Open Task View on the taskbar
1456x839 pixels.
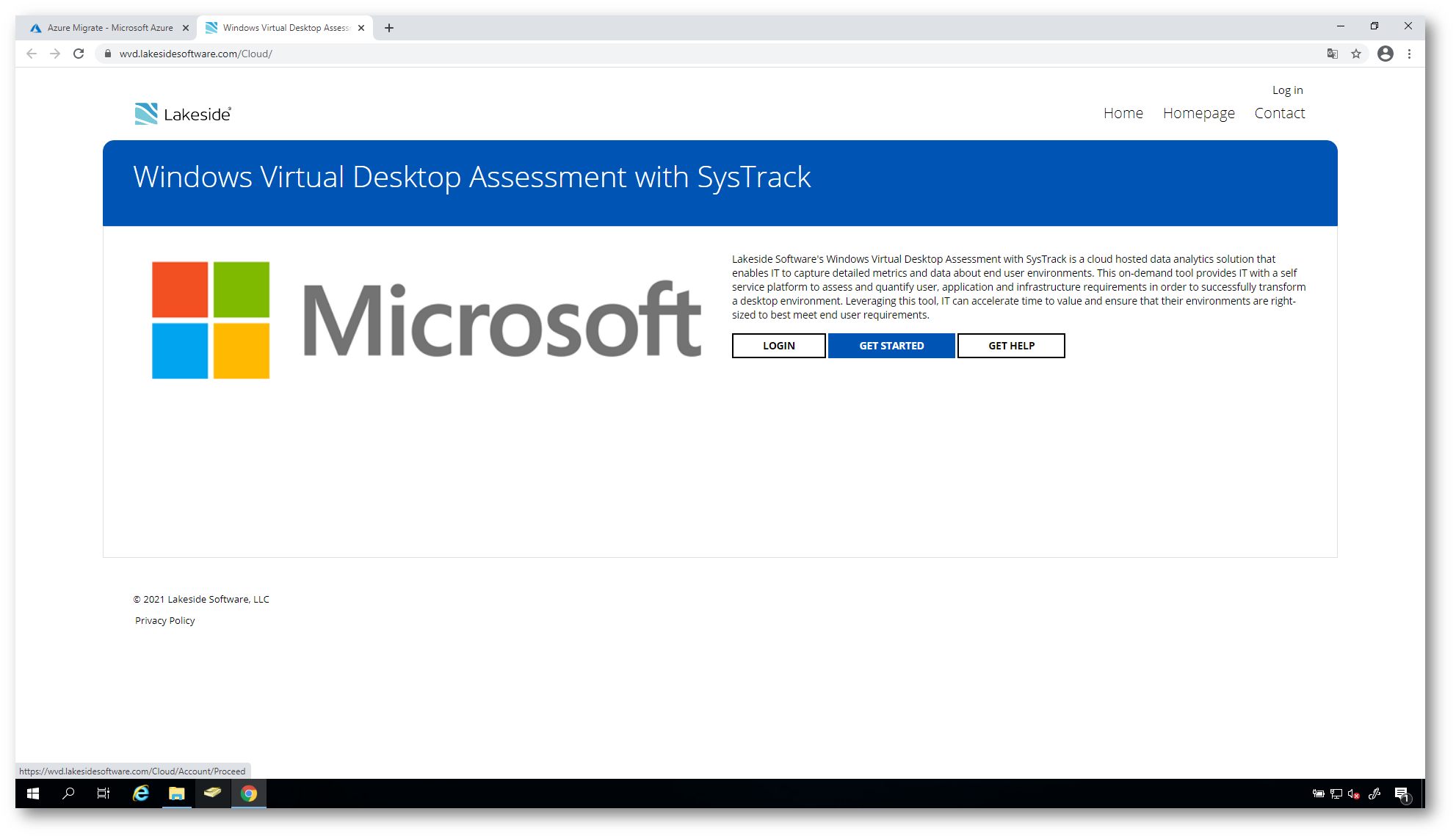click(104, 793)
